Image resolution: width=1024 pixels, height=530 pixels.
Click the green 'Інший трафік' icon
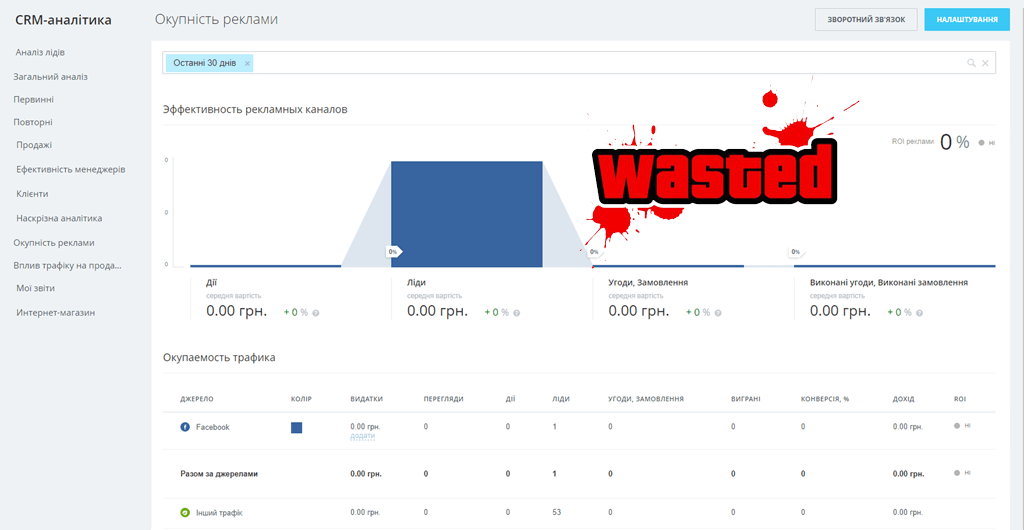(185, 513)
